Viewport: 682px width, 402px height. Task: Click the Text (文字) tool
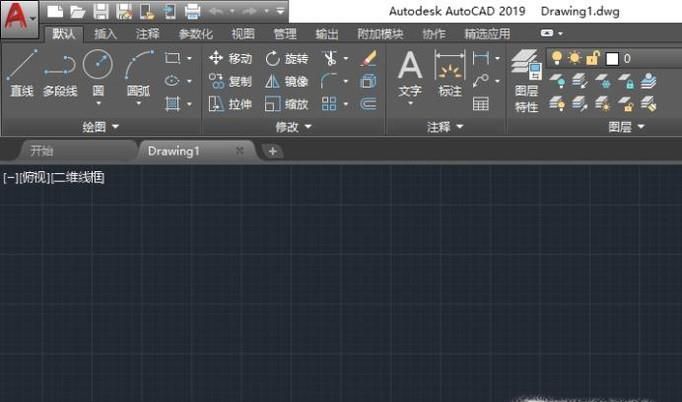(x=410, y=76)
